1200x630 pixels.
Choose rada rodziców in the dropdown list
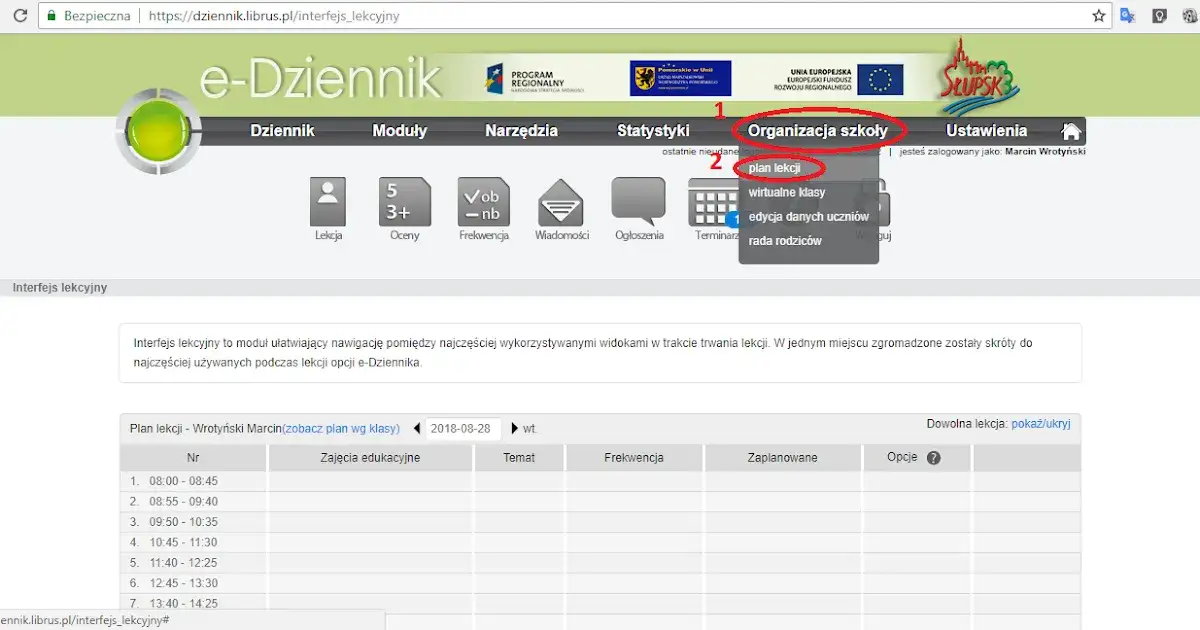784,240
